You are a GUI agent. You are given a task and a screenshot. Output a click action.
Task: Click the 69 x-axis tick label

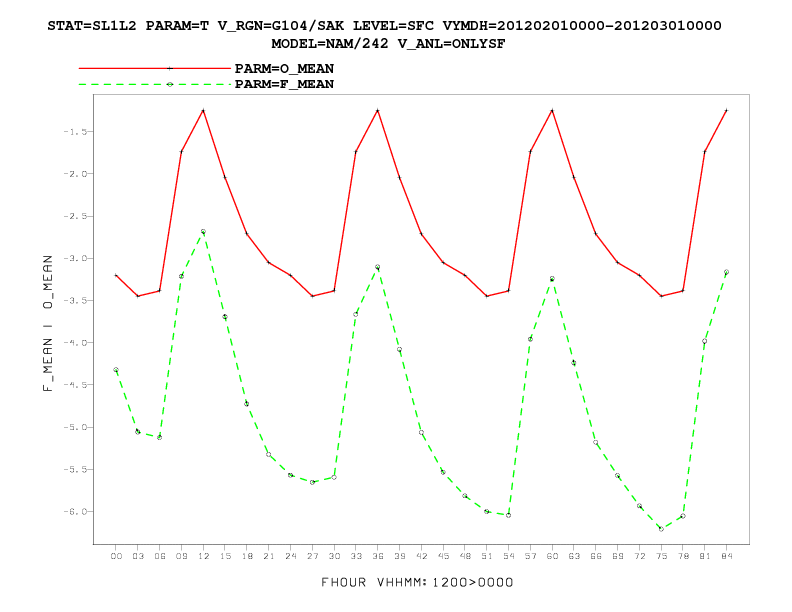618,556
